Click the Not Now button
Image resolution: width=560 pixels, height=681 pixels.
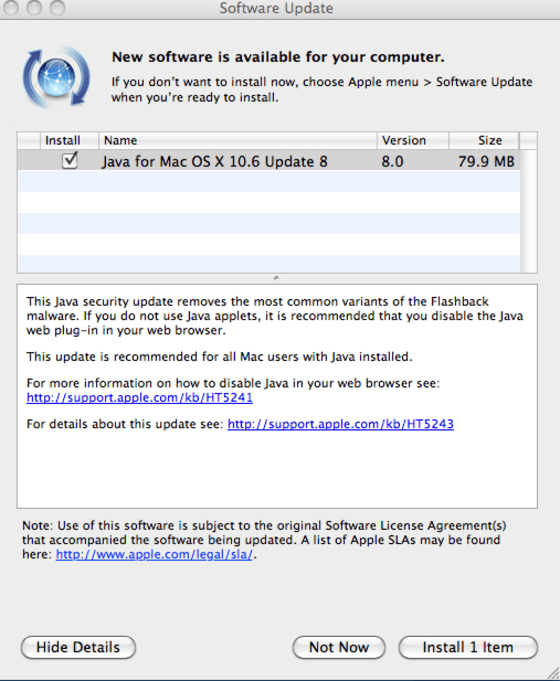[339, 647]
